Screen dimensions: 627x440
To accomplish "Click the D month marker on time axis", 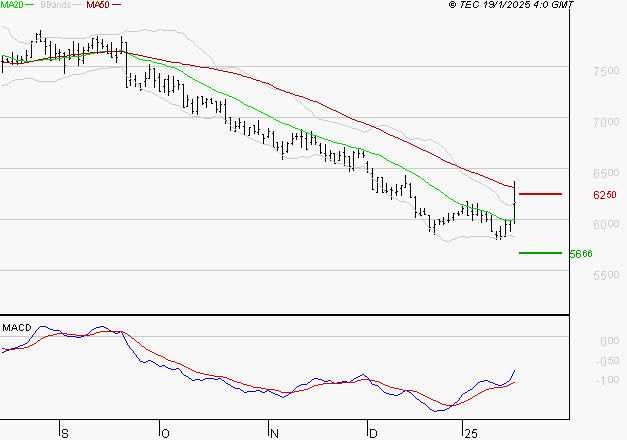I will (373, 433).
